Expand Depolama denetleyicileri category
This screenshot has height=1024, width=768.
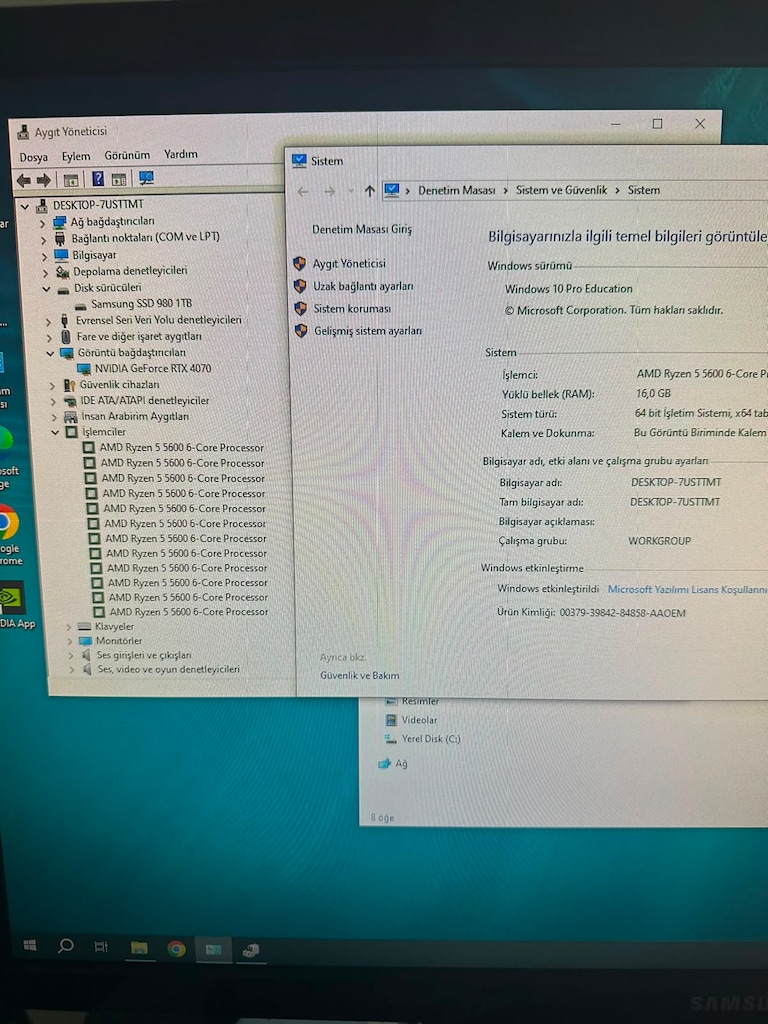click(x=45, y=272)
